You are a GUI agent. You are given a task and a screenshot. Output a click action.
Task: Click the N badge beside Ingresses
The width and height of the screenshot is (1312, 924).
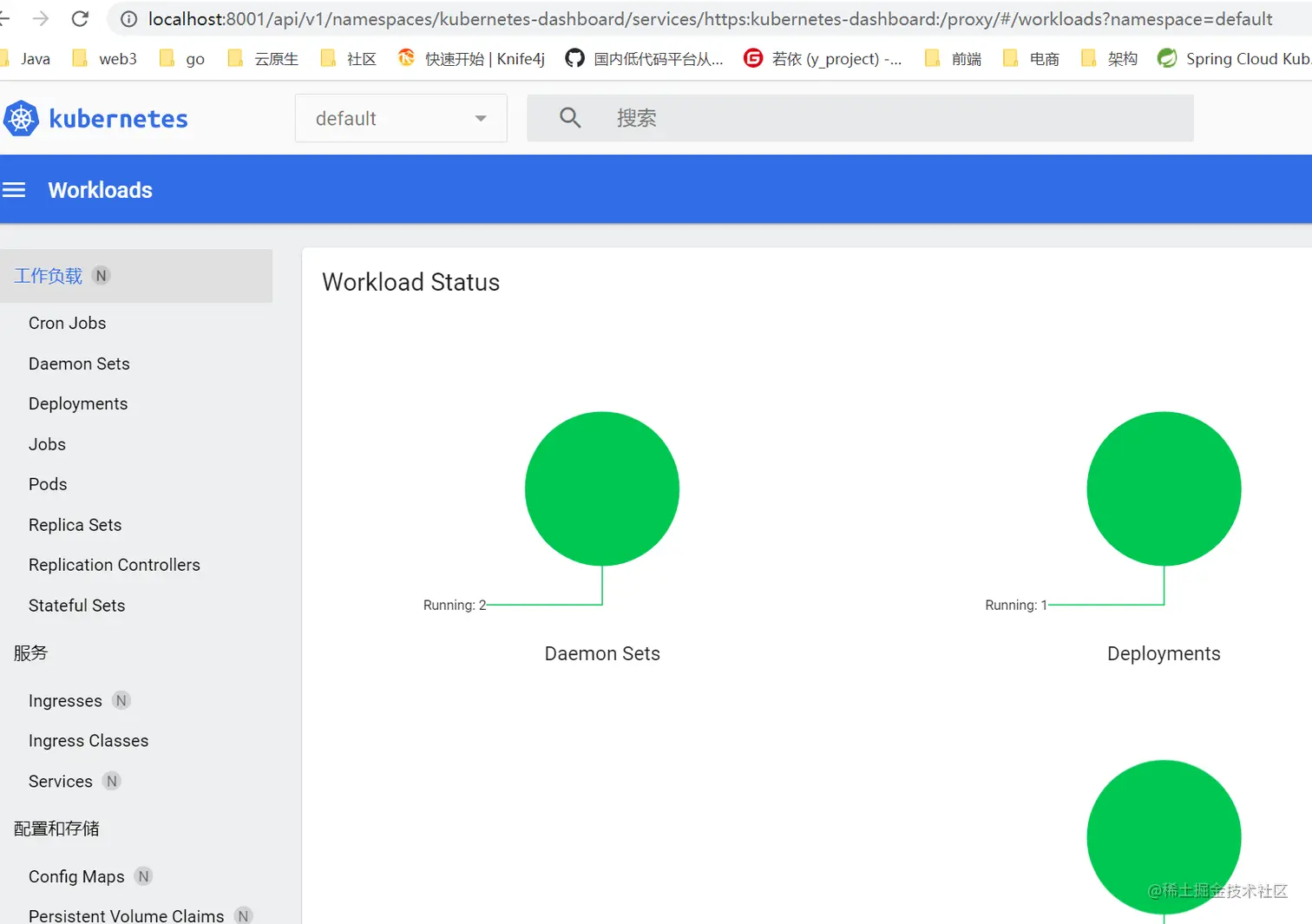pos(121,700)
